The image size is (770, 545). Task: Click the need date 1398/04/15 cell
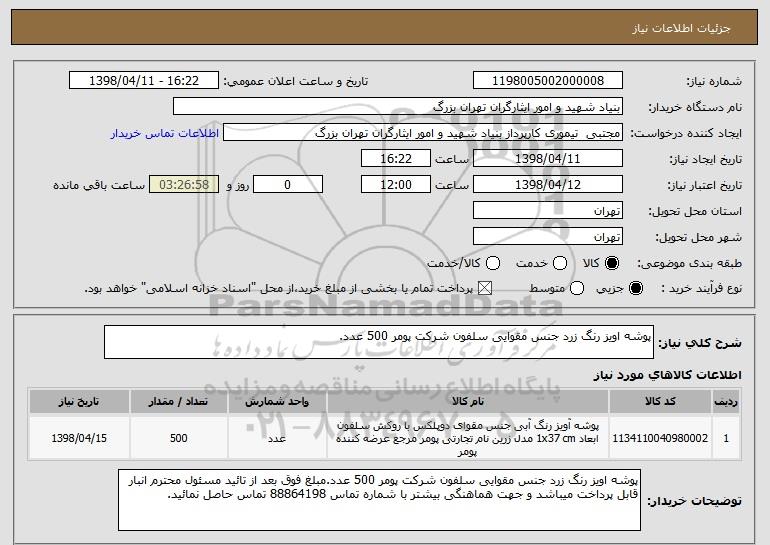point(79,438)
